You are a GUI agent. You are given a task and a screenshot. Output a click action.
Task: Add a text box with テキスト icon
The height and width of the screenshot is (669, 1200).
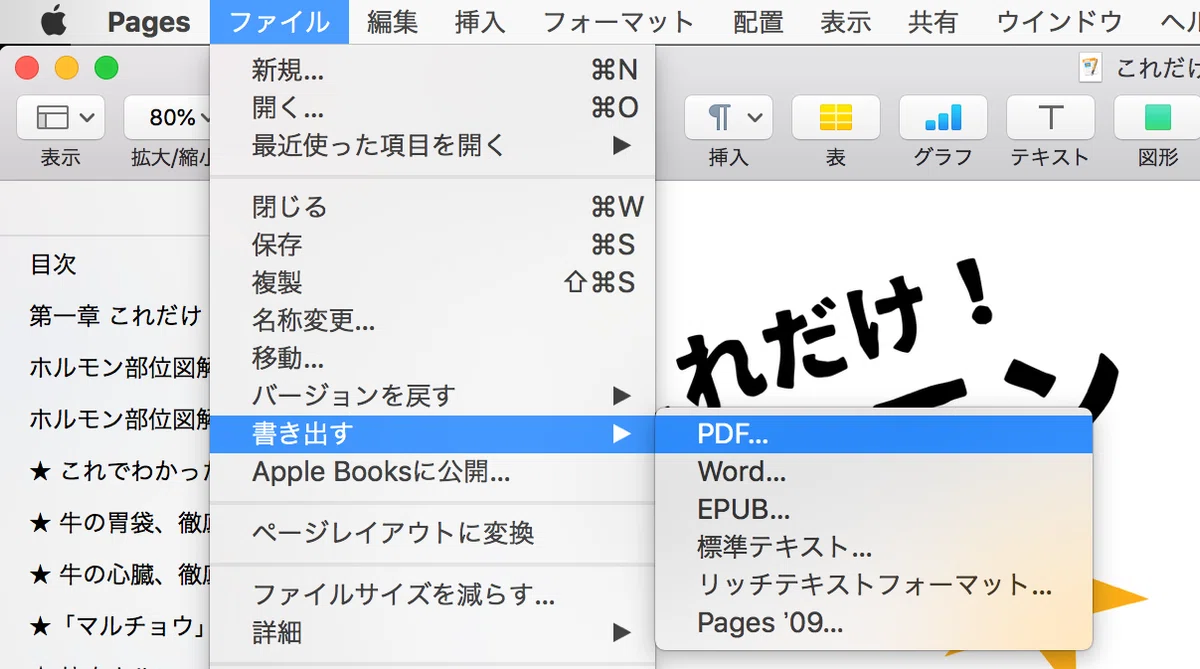(x=1050, y=118)
